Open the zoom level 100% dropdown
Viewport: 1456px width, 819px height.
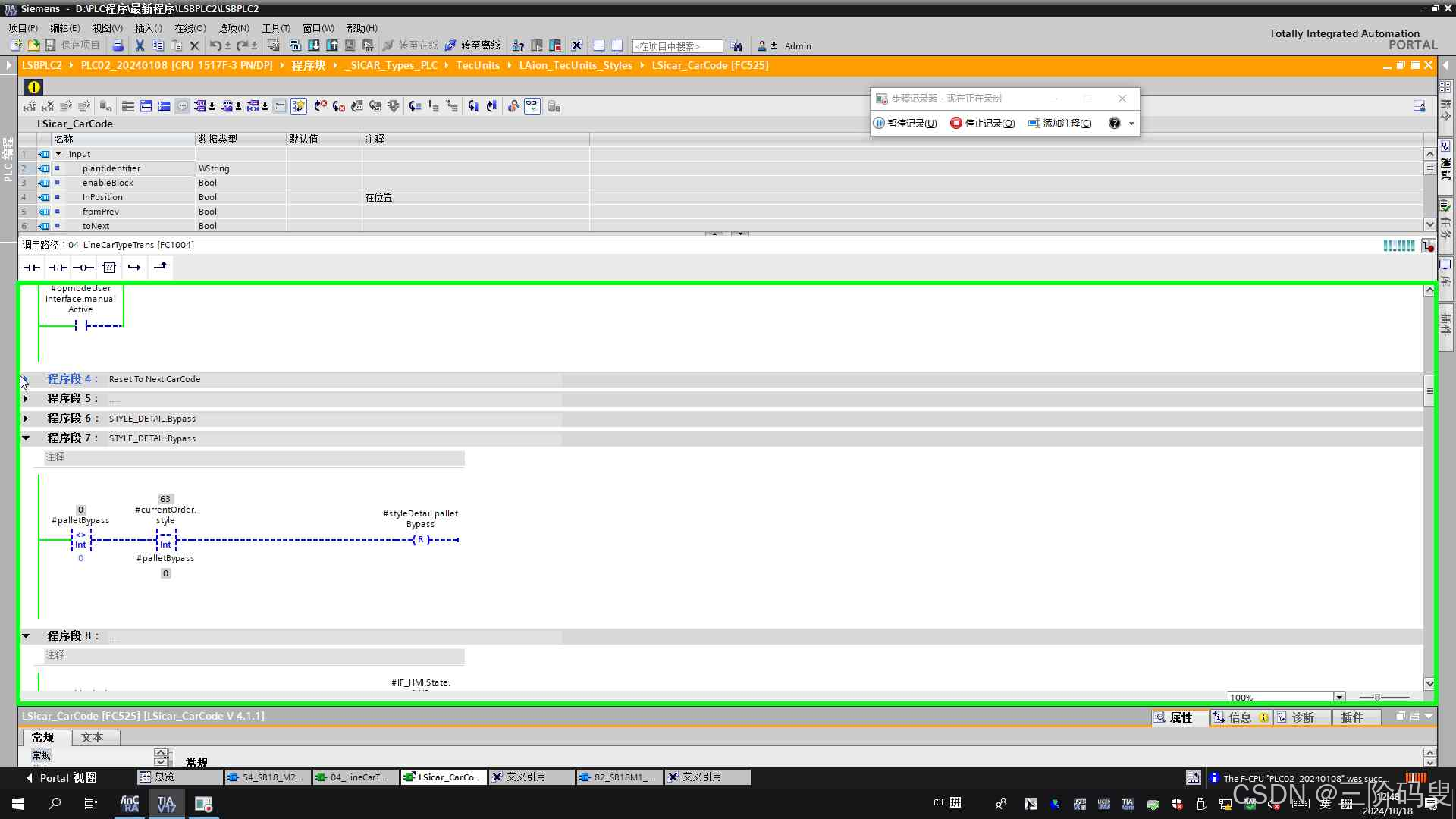click(x=1339, y=697)
